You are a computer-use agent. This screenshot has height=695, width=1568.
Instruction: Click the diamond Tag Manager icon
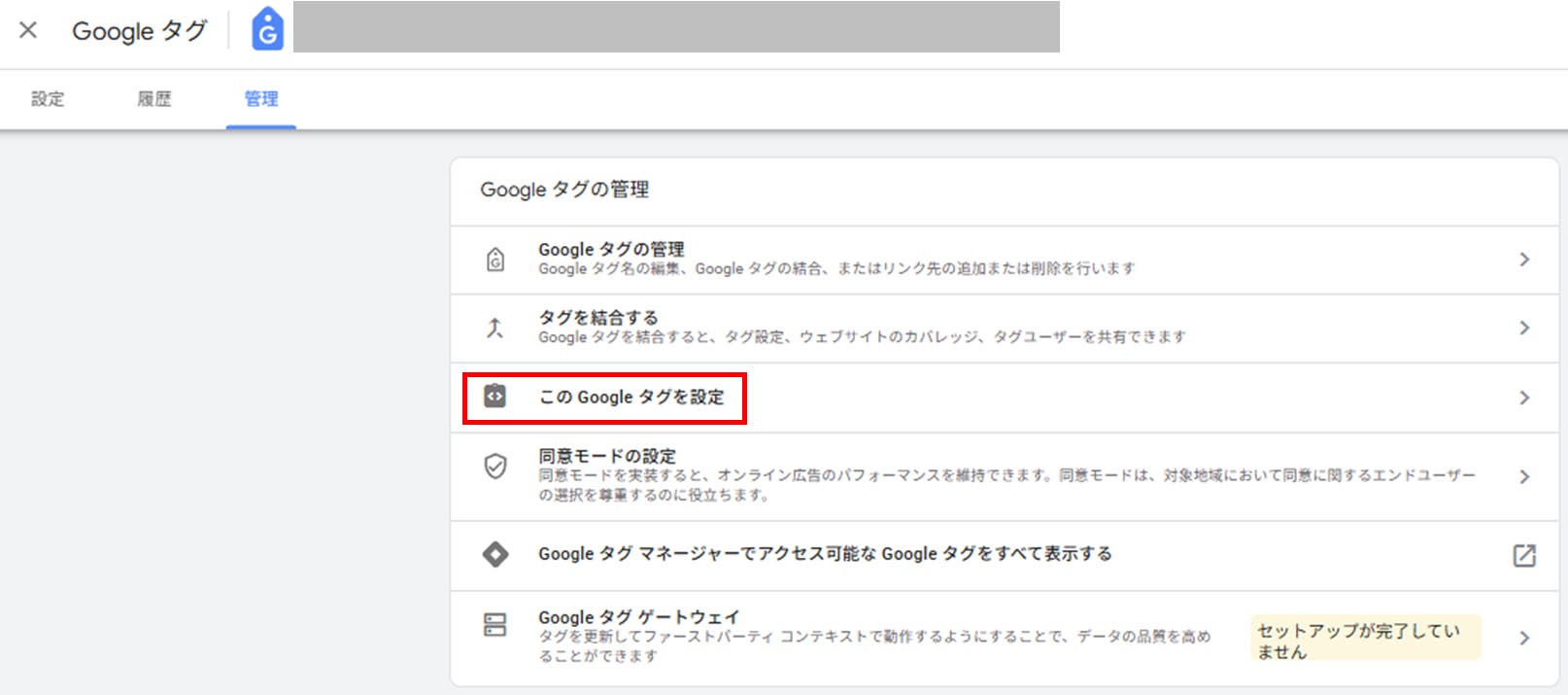click(x=495, y=554)
